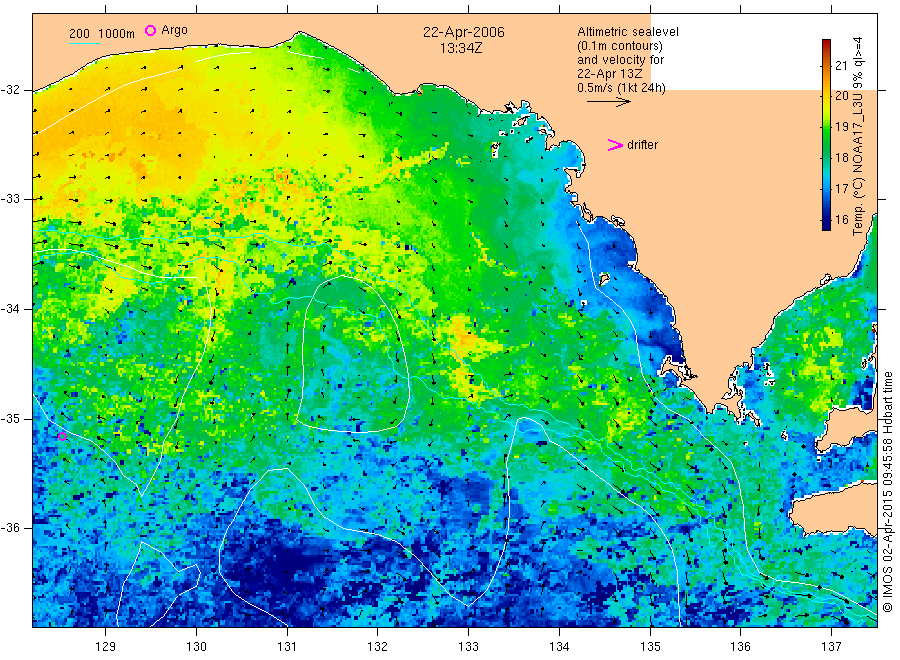Click the 'drifter' legend label
Image resolution: width=900 pixels, height=660 pixels.
642,145
